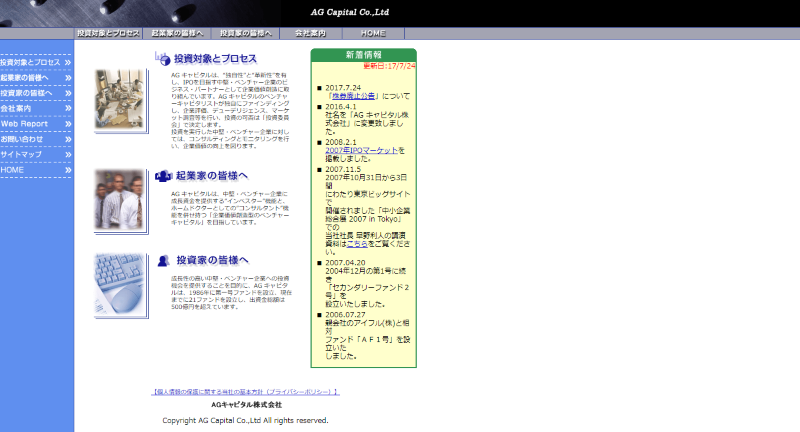The width and height of the screenshot is (800, 432).
Task: Click chevron arrows beside sidebar サイトマップ
Action: tap(68, 155)
